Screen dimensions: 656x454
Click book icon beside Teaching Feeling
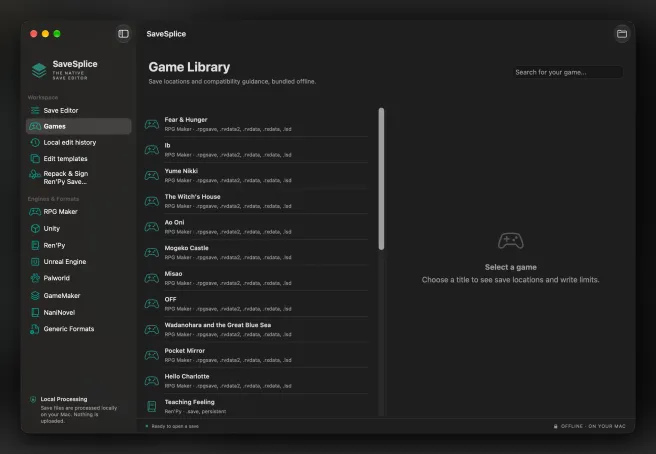click(x=152, y=406)
